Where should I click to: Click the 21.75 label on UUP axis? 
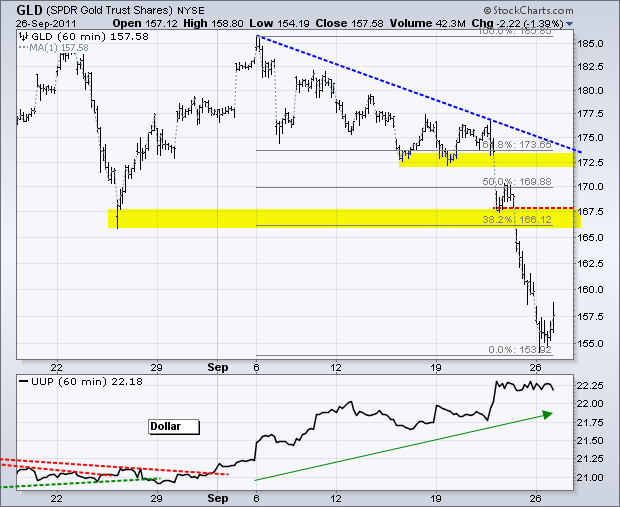[590, 422]
